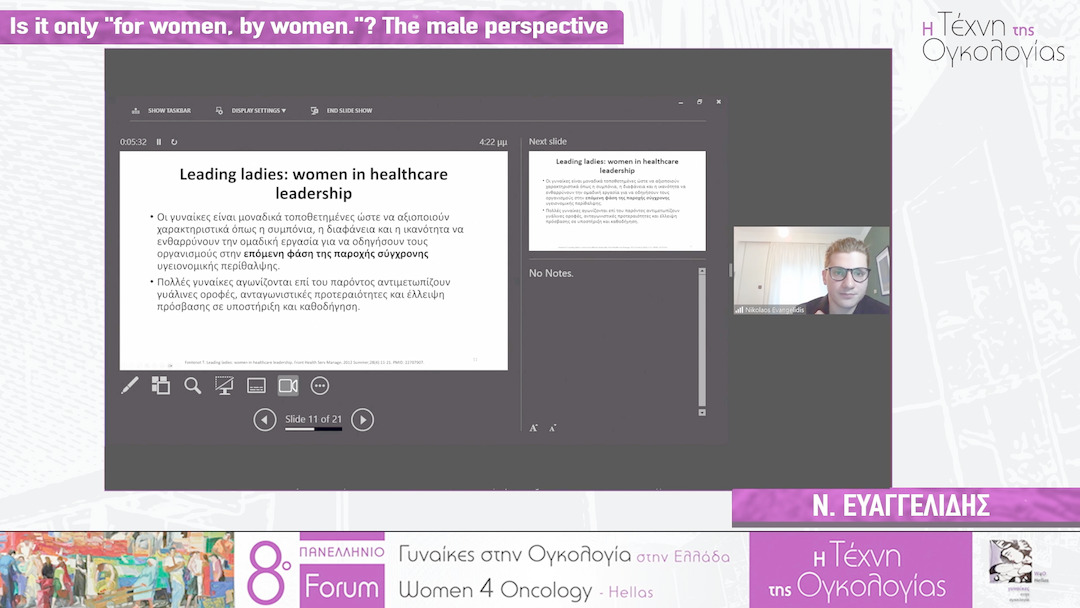The width and height of the screenshot is (1080, 608).
Task: Restart the presentation timer
Action: pos(173,141)
